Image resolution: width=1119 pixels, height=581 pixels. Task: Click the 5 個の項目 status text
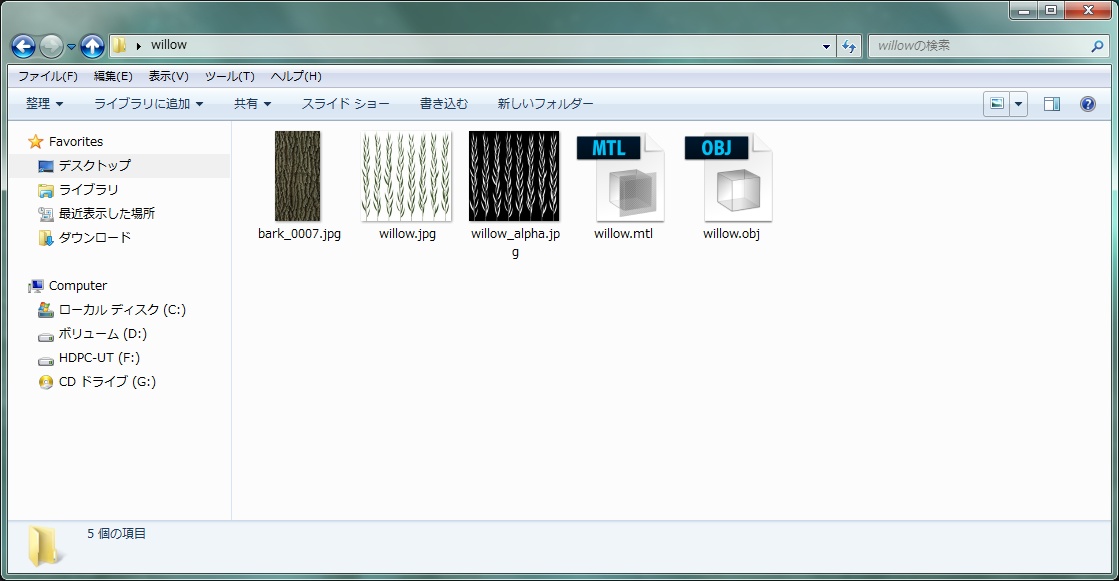click(x=116, y=533)
